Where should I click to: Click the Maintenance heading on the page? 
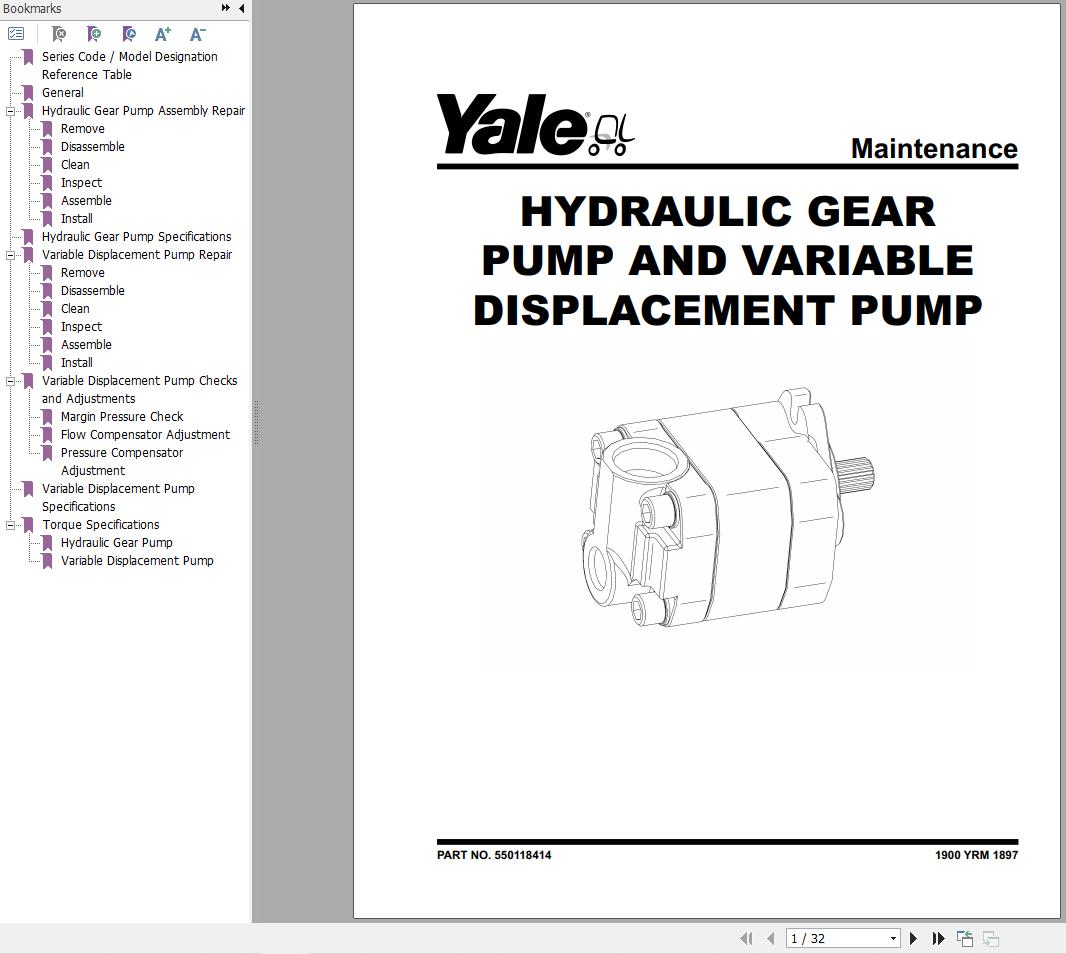tap(934, 149)
